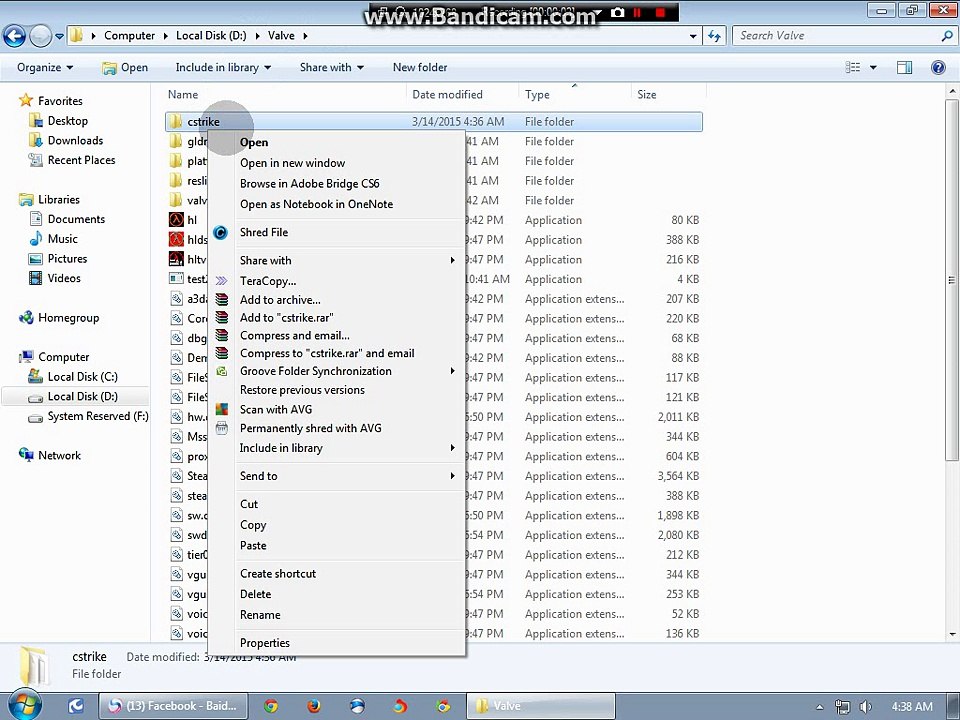The height and width of the screenshot is (720, 960).
Task: Expand Groove Folder Synchronization submenu
Action: (452, 371)
